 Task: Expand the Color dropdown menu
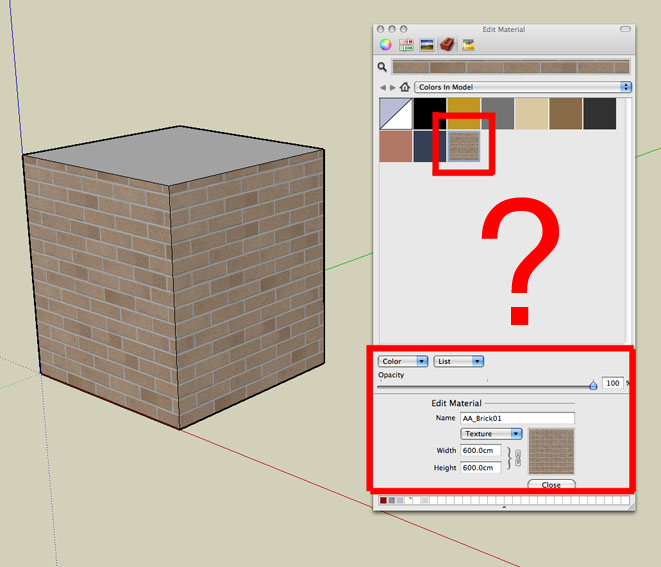tap(403, 361)
